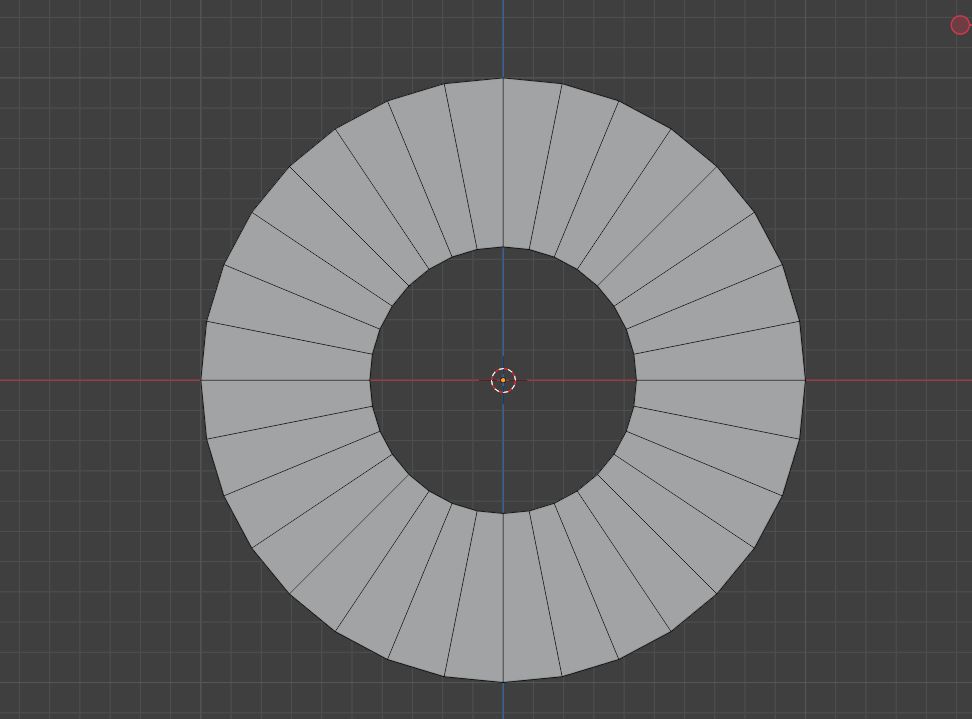Click the red X axis line left of the ring

point(100,380)
